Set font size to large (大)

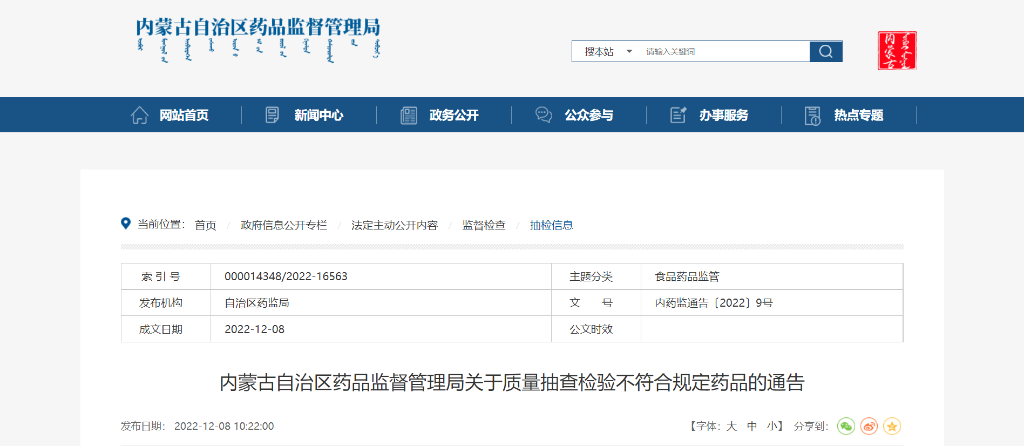click(x=731, y=426)
